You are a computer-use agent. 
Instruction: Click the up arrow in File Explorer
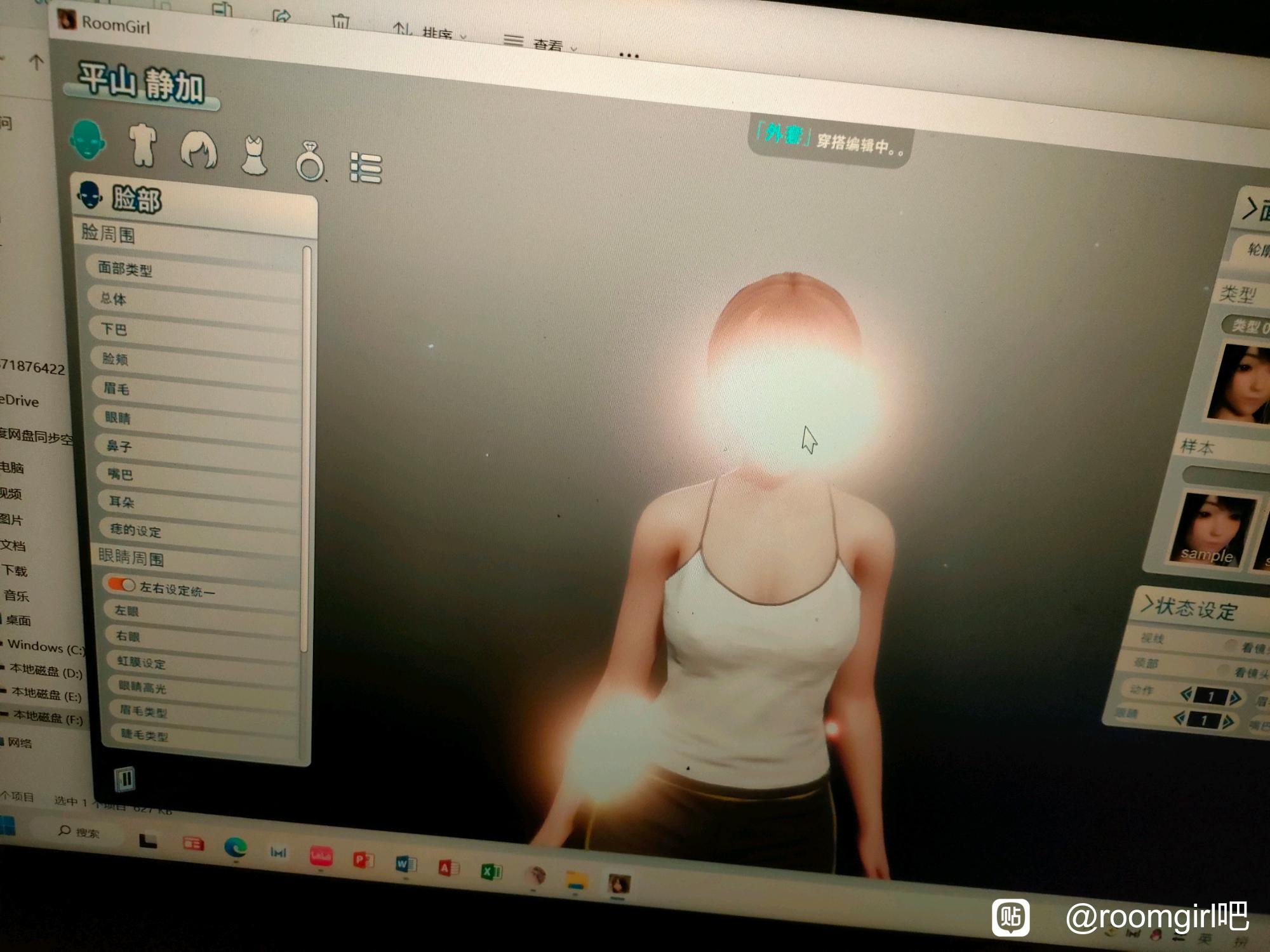tap(36, 62)
